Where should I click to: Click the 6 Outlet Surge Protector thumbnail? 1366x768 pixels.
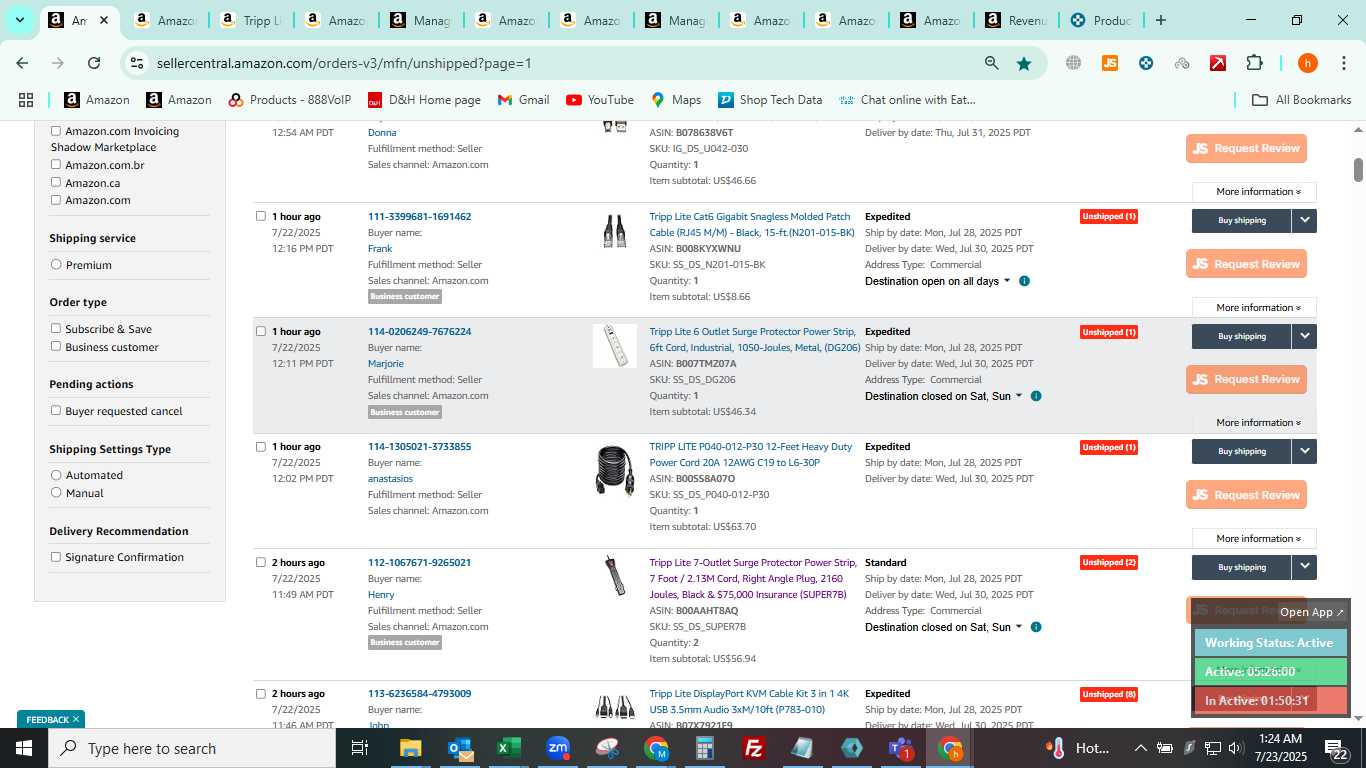[x=615, y=346]
